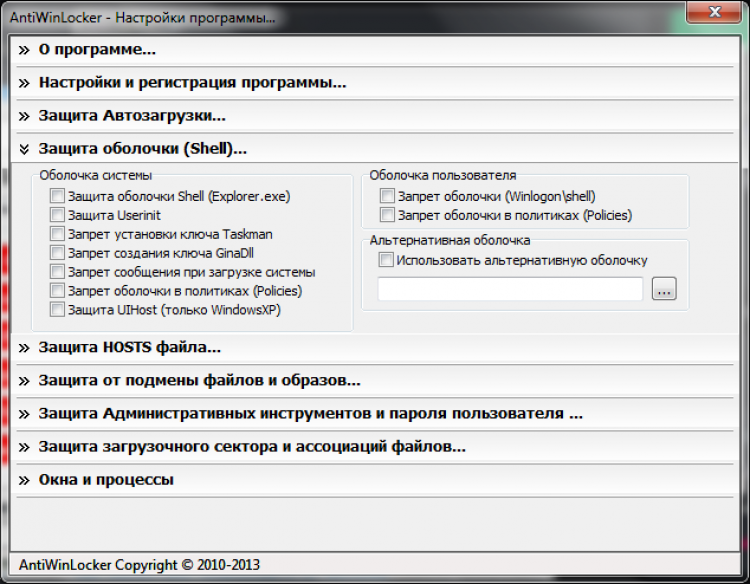Open browse dialog with the "..." button
The image size is (750, 584).
664,289
